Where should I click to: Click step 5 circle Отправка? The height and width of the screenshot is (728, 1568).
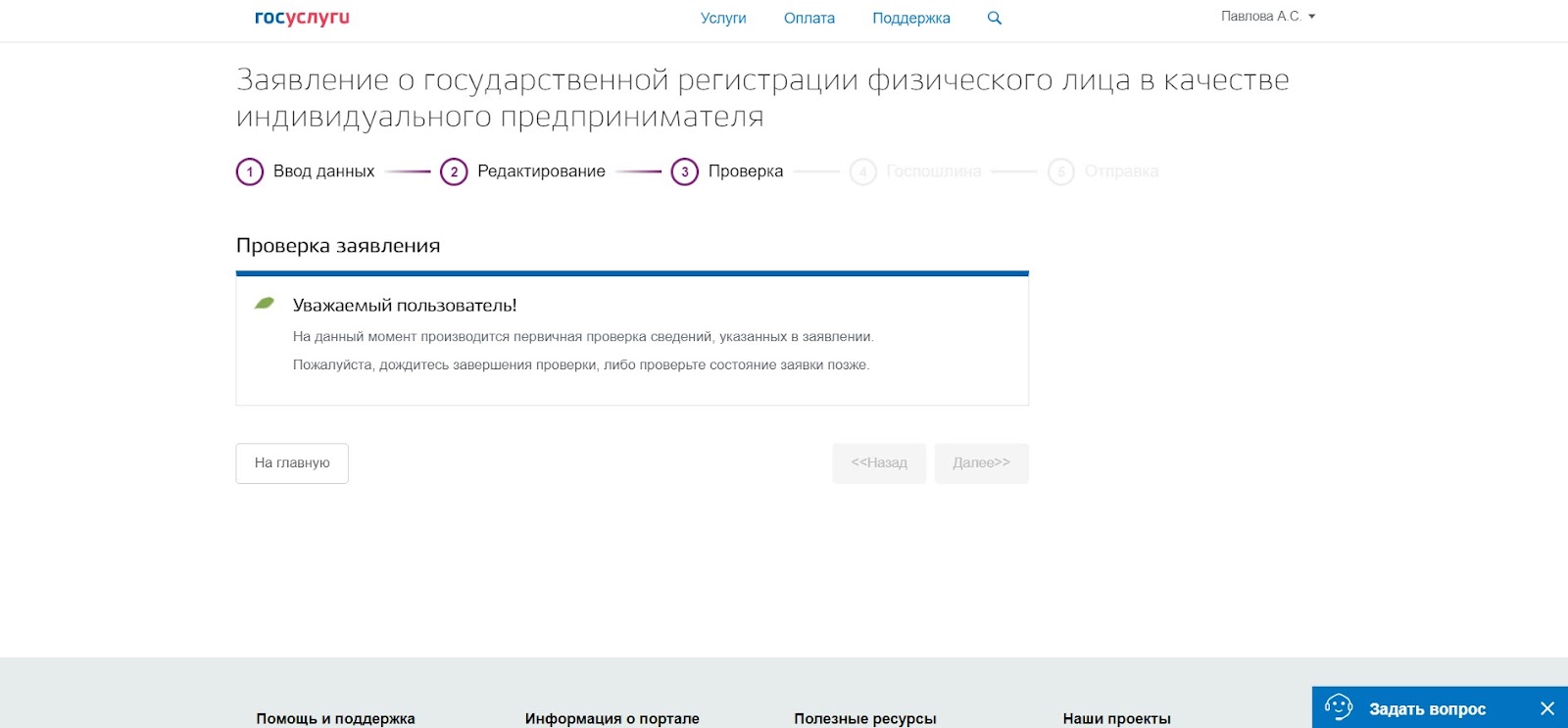tap(1060, 171)
